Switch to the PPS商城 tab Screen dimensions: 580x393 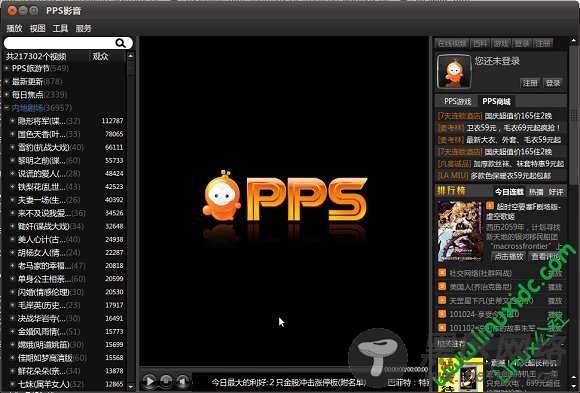click(x=496, y=101)
